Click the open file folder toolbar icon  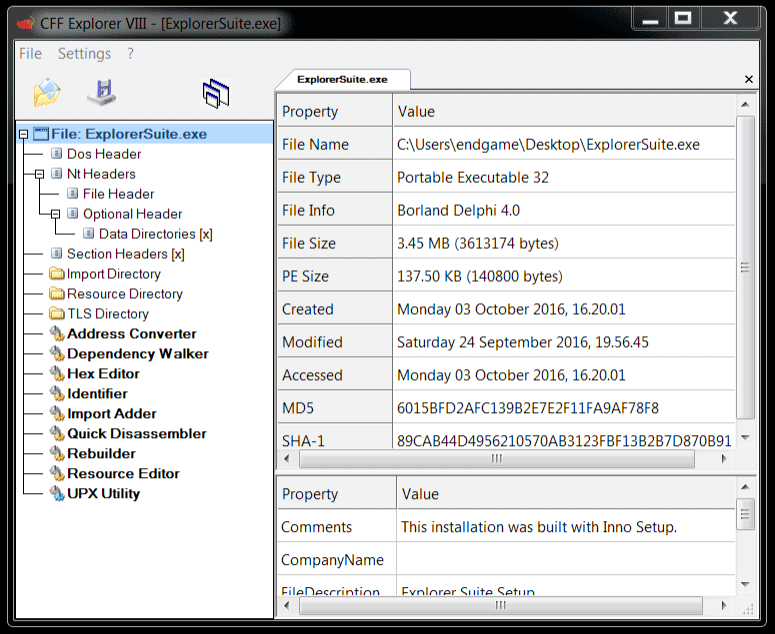[x=47, y=93]
